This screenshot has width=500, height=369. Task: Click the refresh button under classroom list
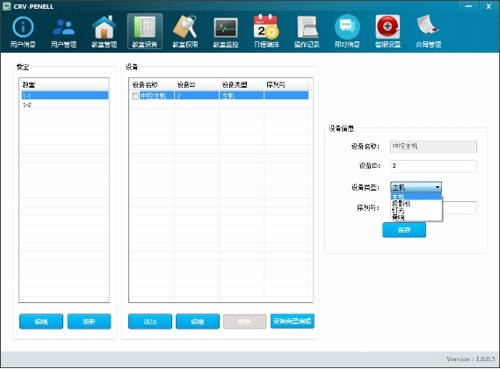tap(89, 321)
